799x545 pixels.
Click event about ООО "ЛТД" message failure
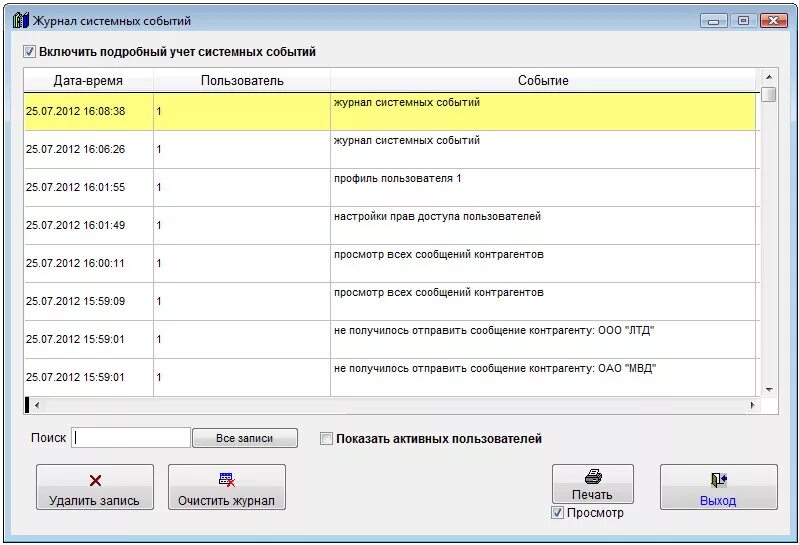click(x=494, y=331)
